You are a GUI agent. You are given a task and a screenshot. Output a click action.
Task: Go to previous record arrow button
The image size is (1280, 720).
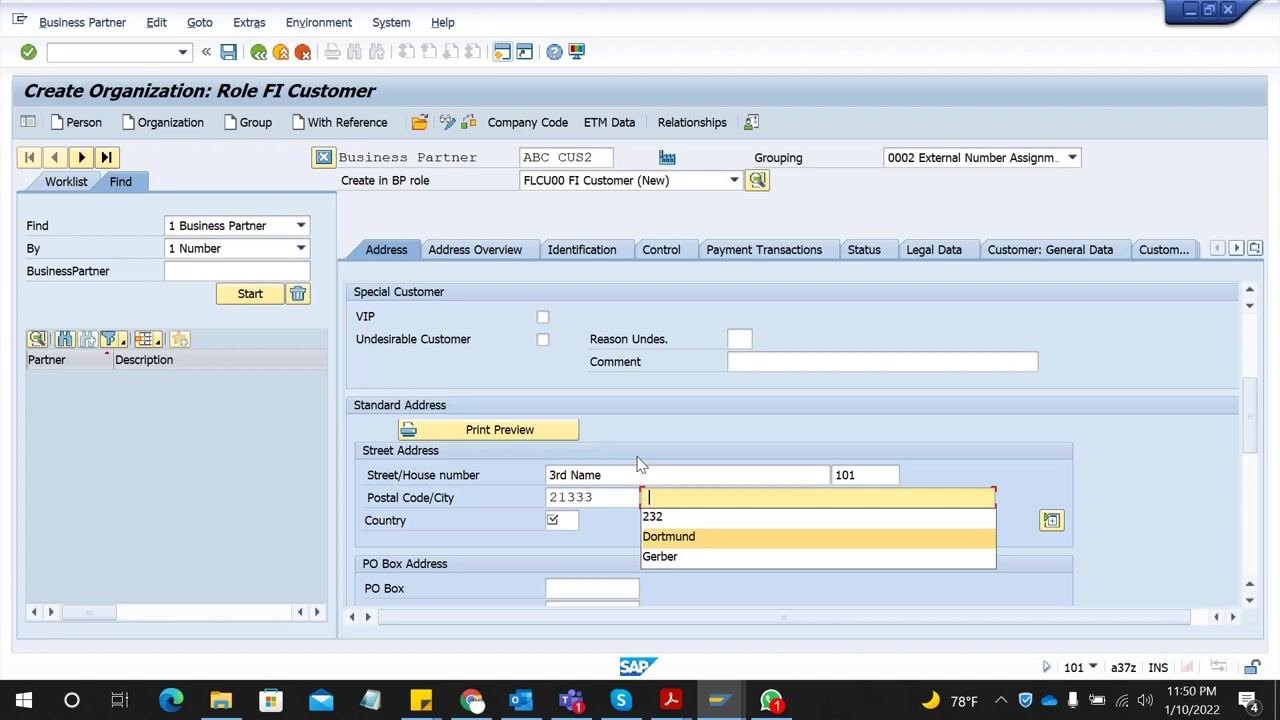55,157
